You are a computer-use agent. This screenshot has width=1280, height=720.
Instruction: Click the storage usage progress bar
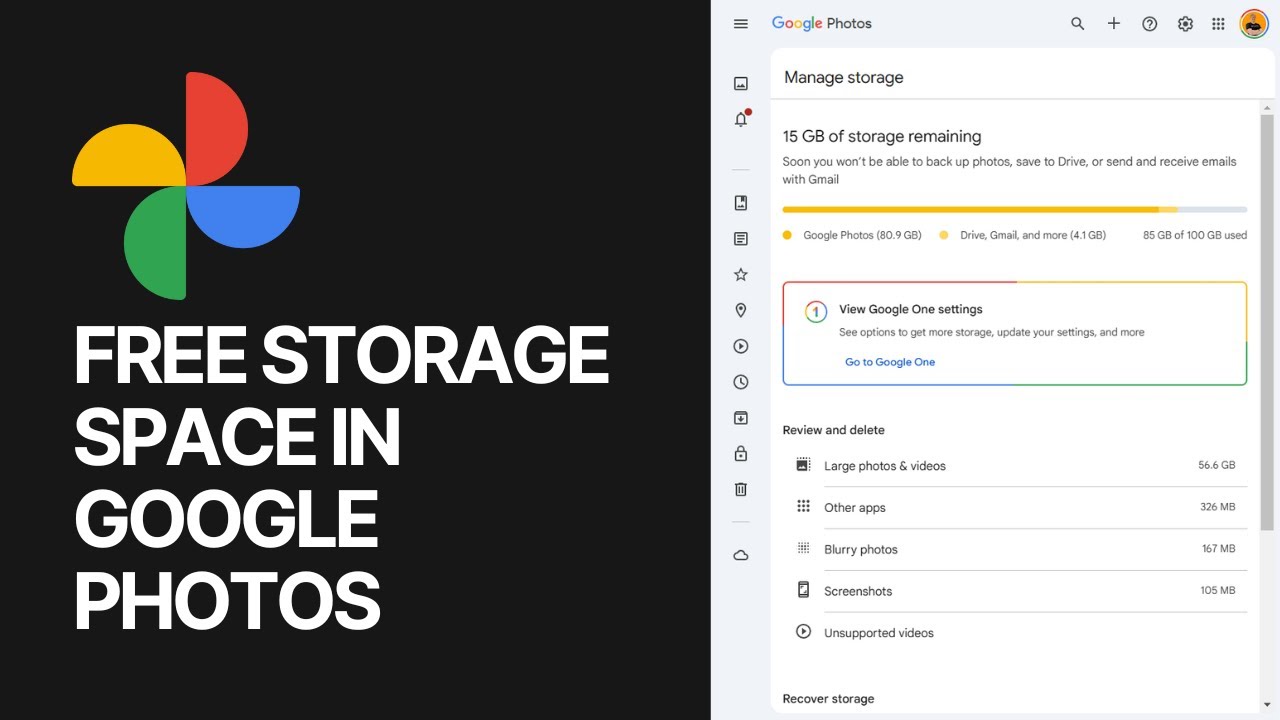[1015, 210]
